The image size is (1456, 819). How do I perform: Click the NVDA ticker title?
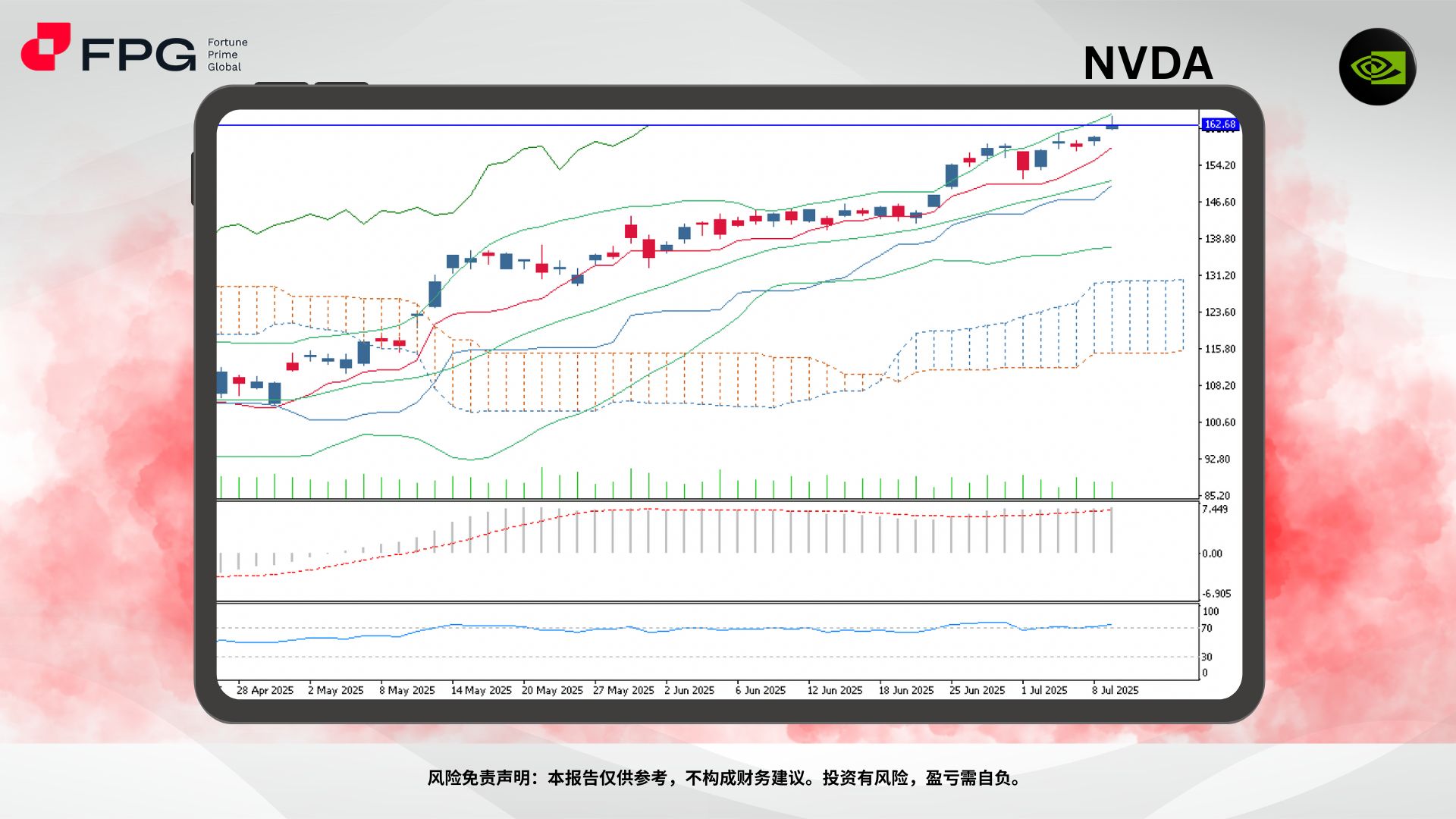1147,63
